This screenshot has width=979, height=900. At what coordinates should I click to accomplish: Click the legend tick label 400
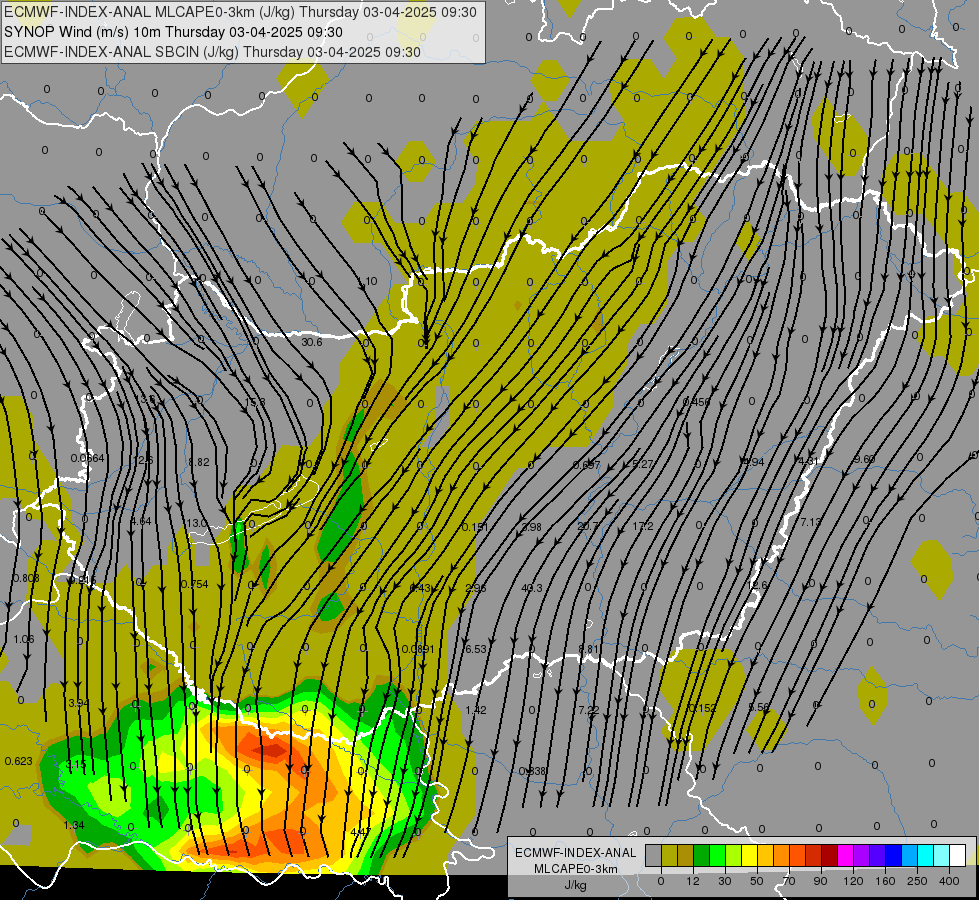[948, 881]
